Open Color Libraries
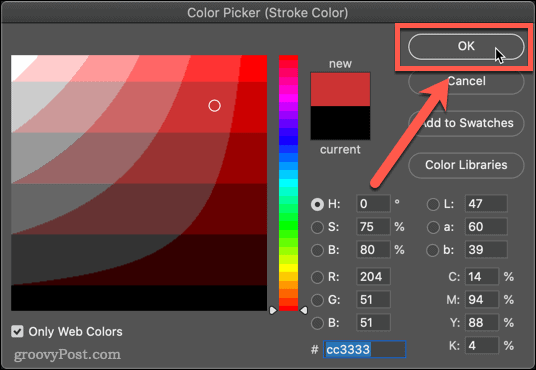The image size is (536, 370). point(466,165)
